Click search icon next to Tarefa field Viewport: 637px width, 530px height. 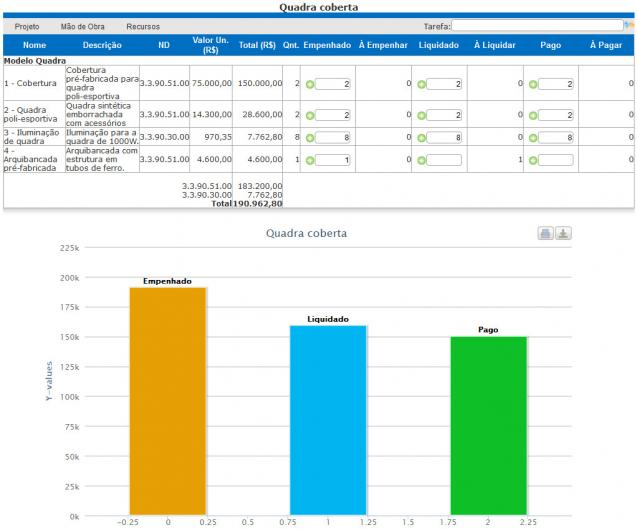(629, 26)
